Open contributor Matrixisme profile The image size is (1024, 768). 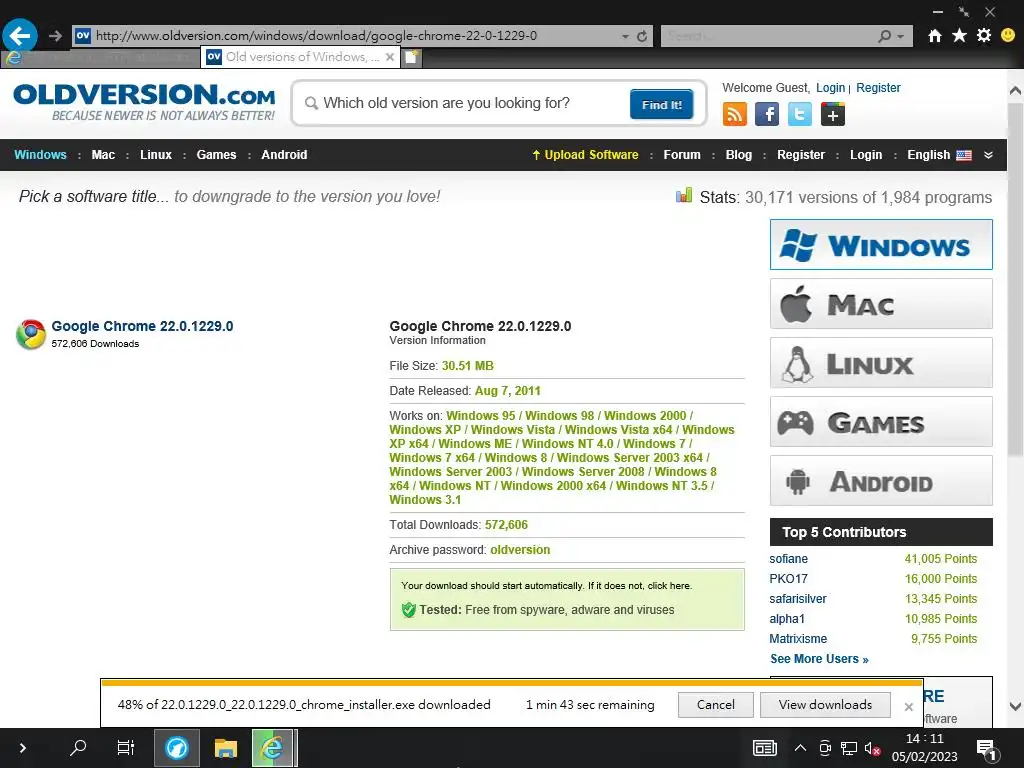click(x=798, y=639)
